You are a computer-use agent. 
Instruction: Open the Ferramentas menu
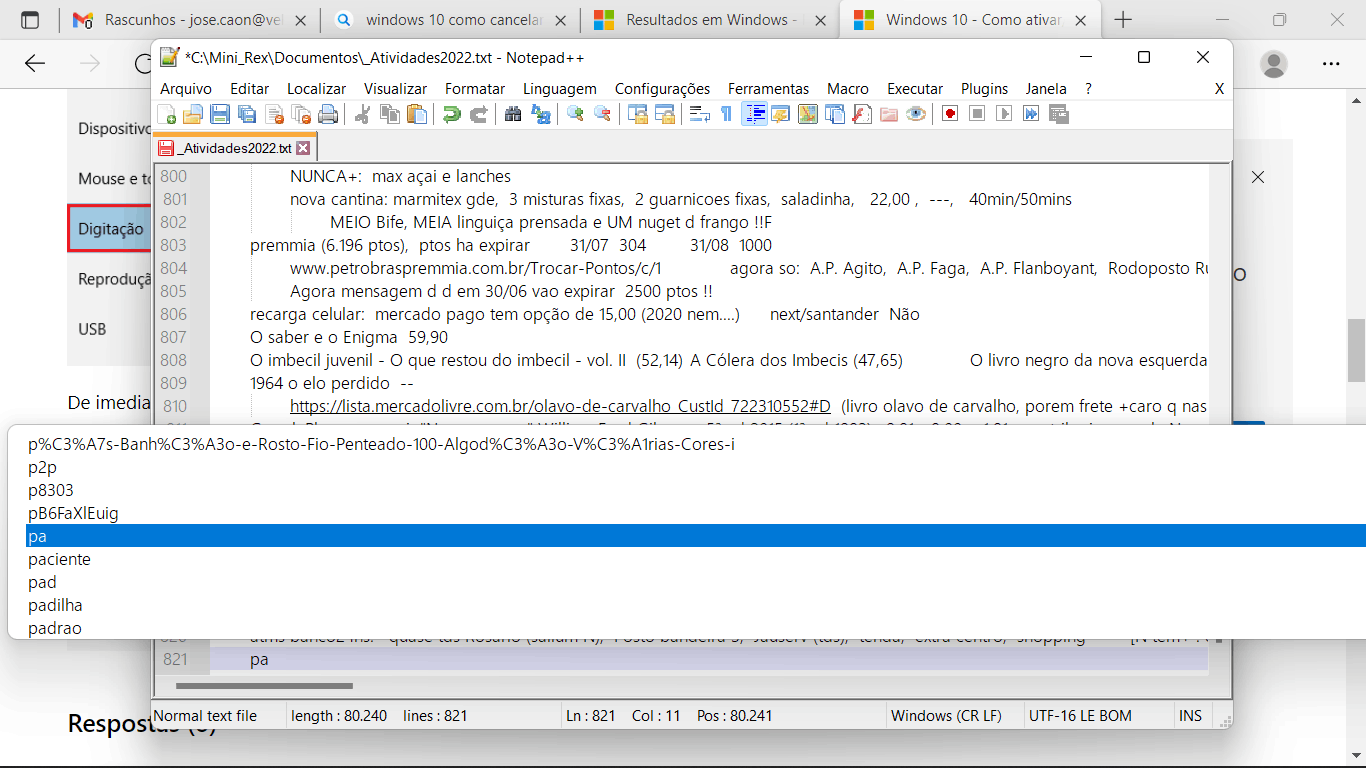769,89
